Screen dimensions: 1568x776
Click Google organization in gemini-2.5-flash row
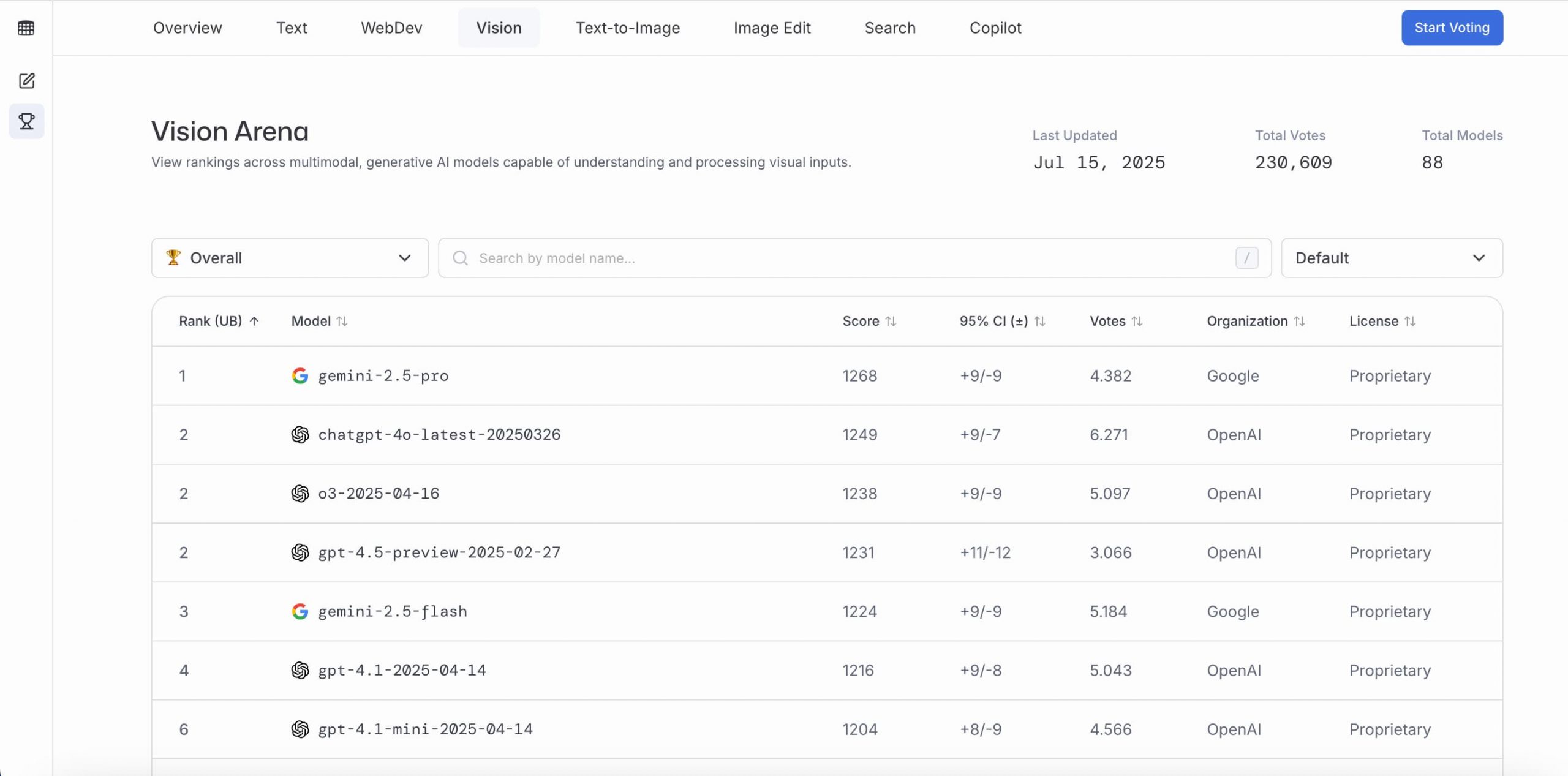click(1233, 611)
